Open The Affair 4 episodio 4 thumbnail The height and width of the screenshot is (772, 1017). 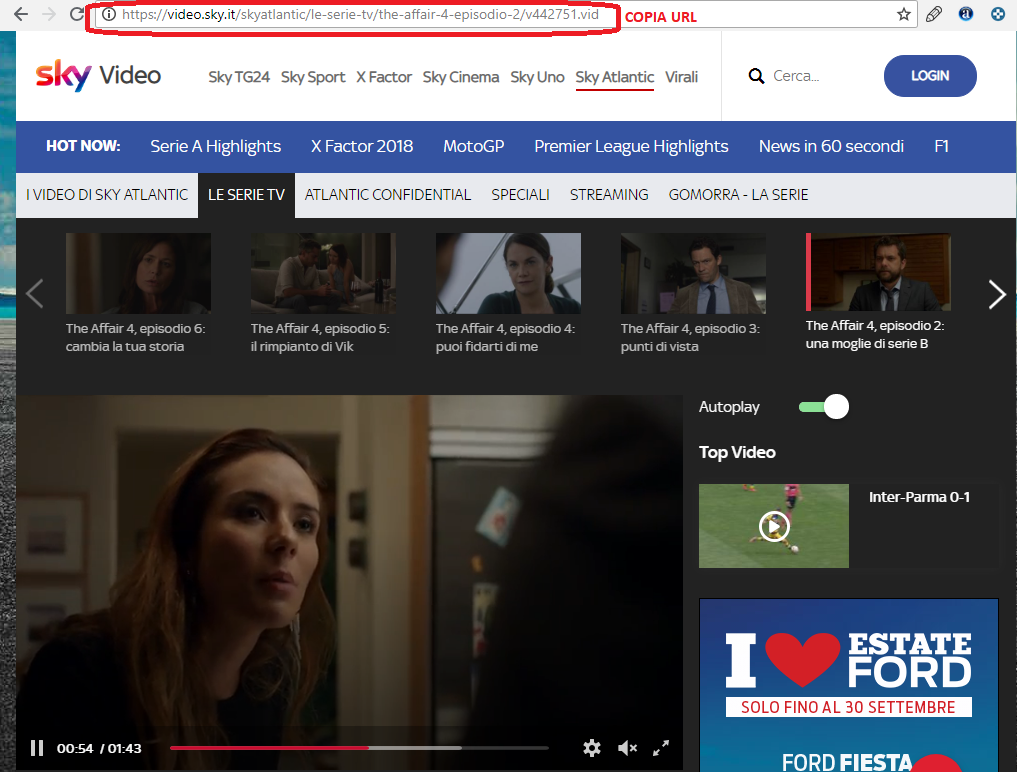pyautogui.click(x=508, y=273)
